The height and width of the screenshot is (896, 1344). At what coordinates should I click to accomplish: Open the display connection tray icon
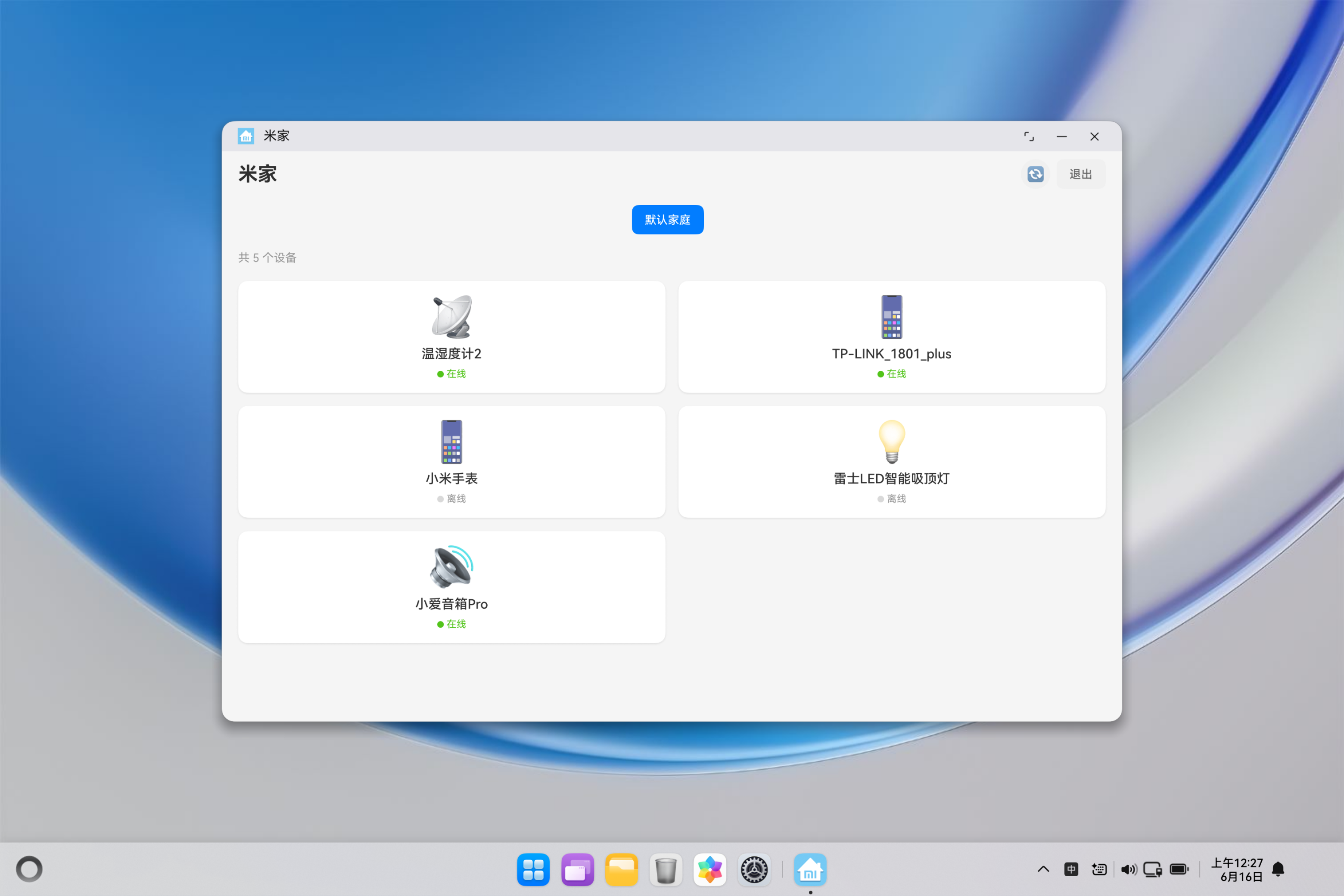click(1153, 869)
